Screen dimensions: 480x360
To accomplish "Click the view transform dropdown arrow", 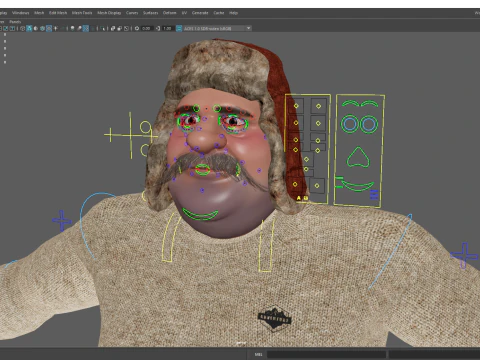I will click(248, 28).
